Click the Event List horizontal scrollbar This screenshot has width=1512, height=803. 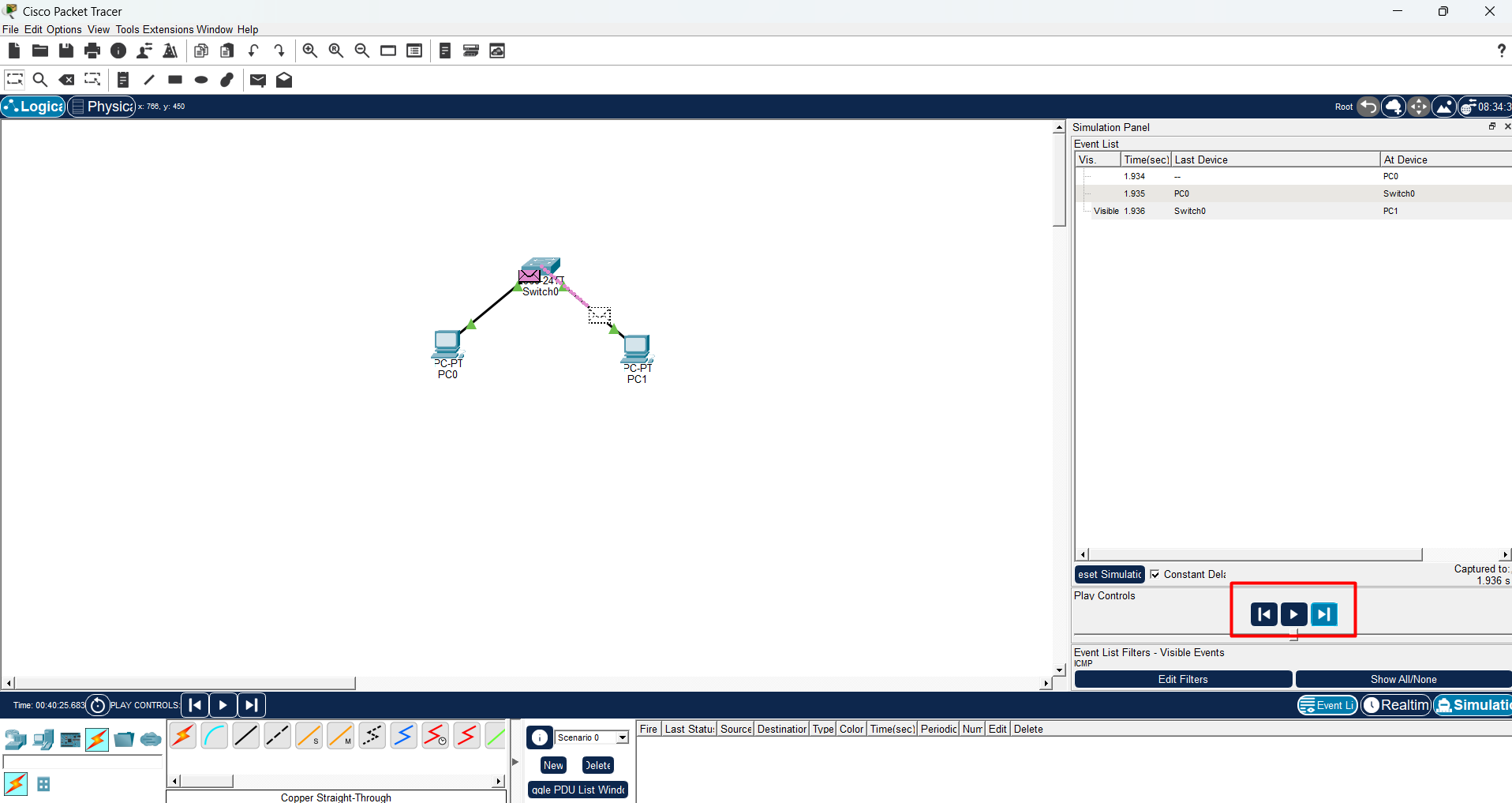click(1293, 554)
